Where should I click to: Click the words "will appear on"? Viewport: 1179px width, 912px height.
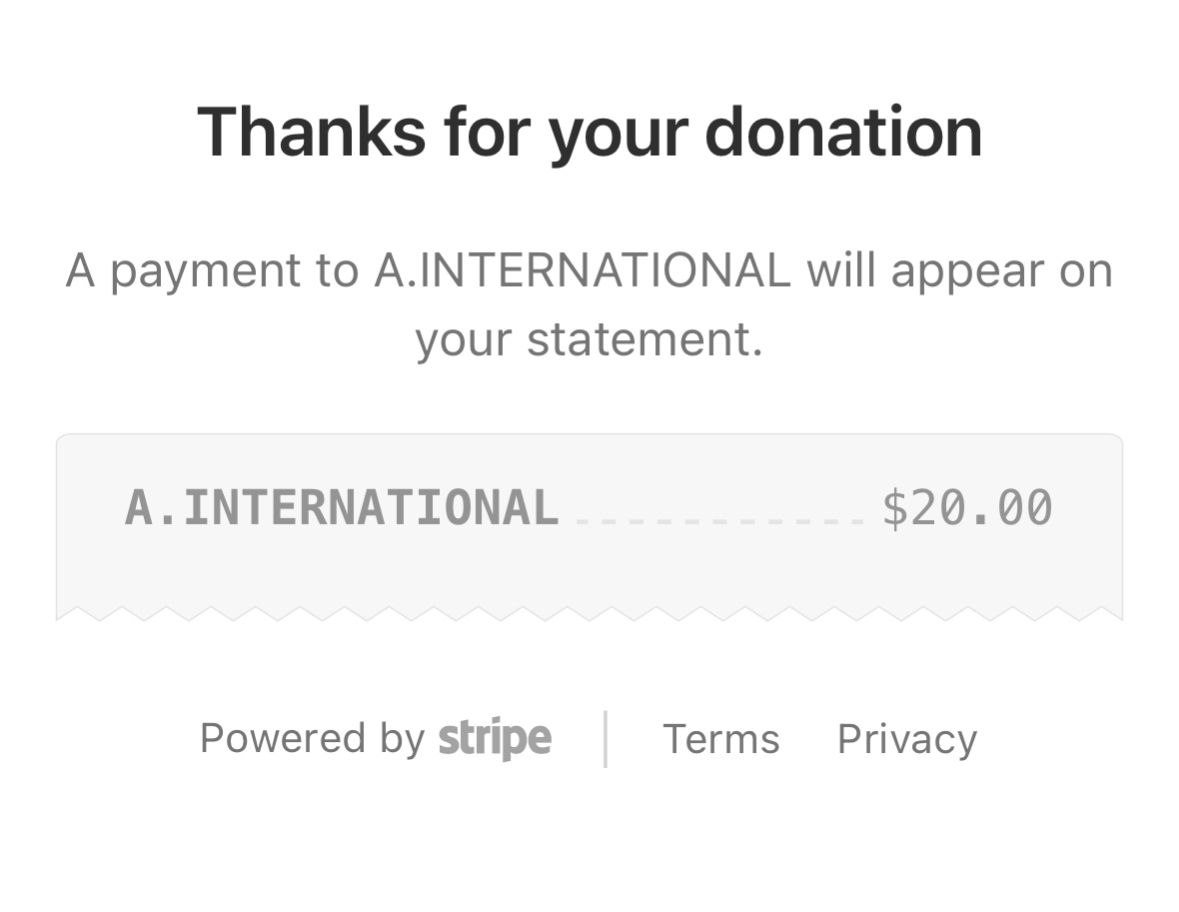click(960, 272)
